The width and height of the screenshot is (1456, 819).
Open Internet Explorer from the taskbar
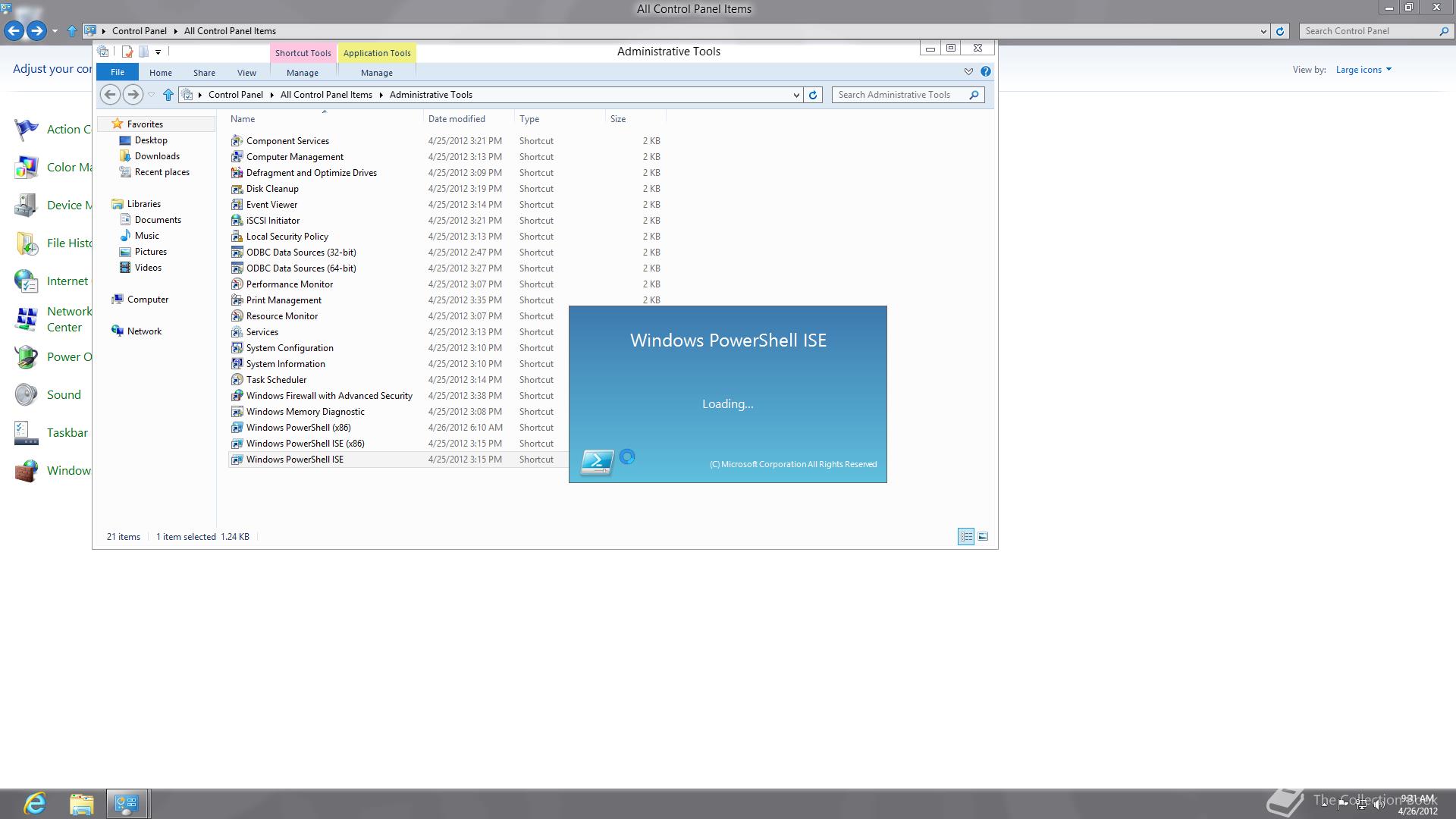pos(35,804)
